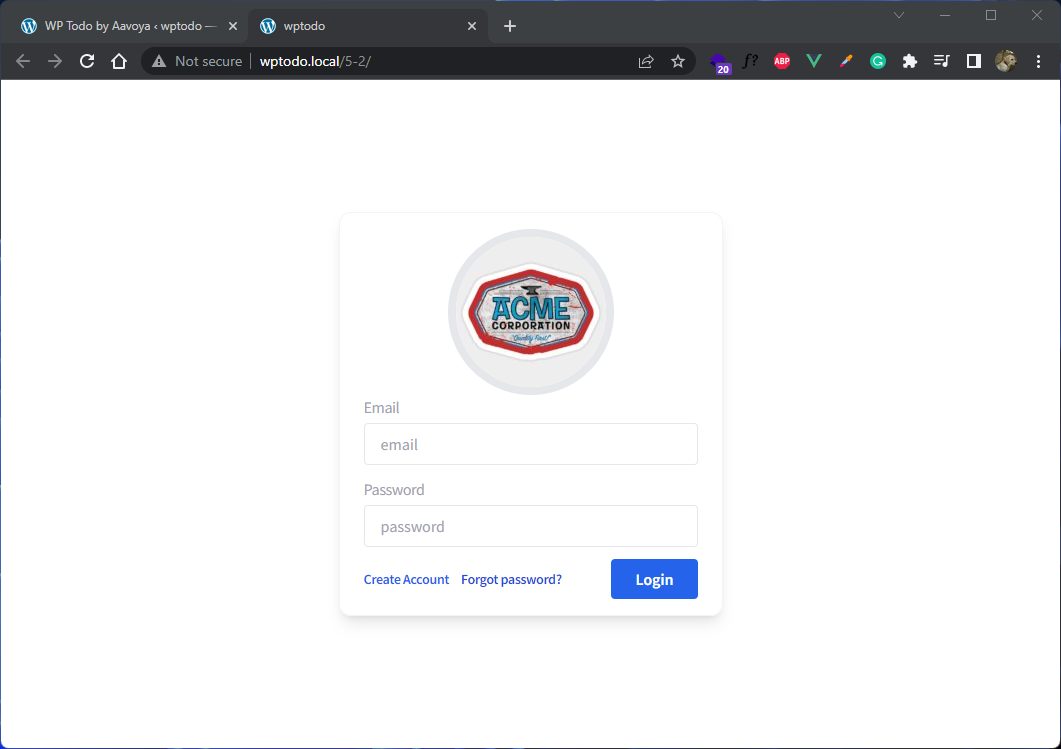This screenshot has width=1061, height=749.
Task: Click the Forgot password? link
Action: pyautogui.click(x=511, y=579)
